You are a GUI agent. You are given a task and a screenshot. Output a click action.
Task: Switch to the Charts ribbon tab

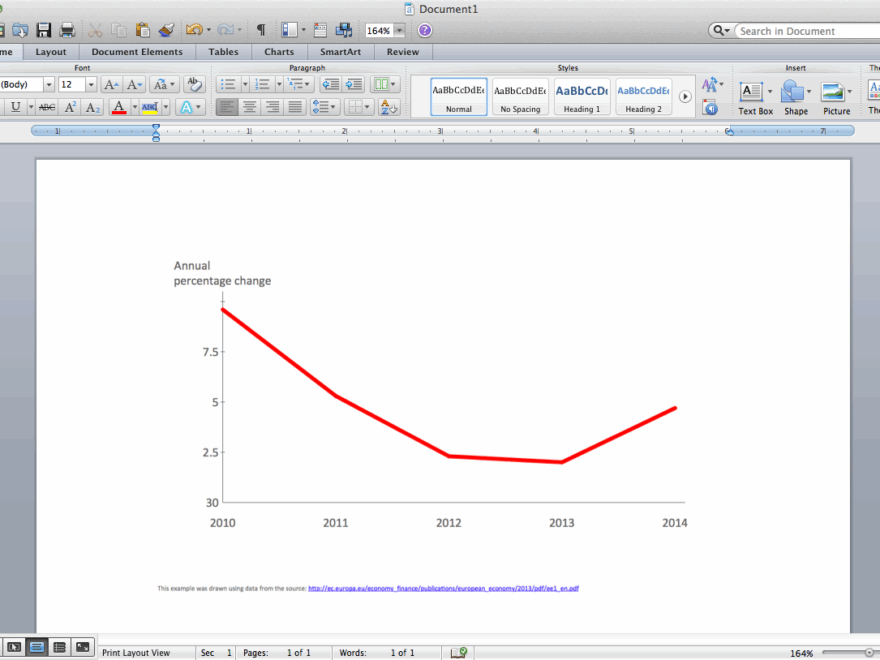(279, 52)
